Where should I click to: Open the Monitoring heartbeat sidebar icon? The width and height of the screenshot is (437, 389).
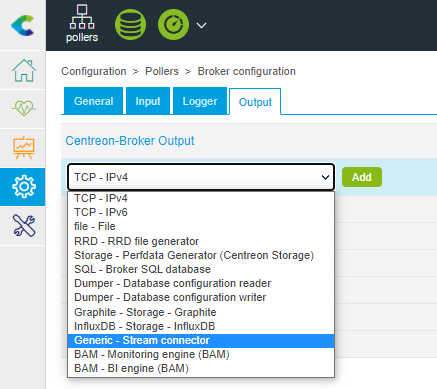tap(23, 109)
